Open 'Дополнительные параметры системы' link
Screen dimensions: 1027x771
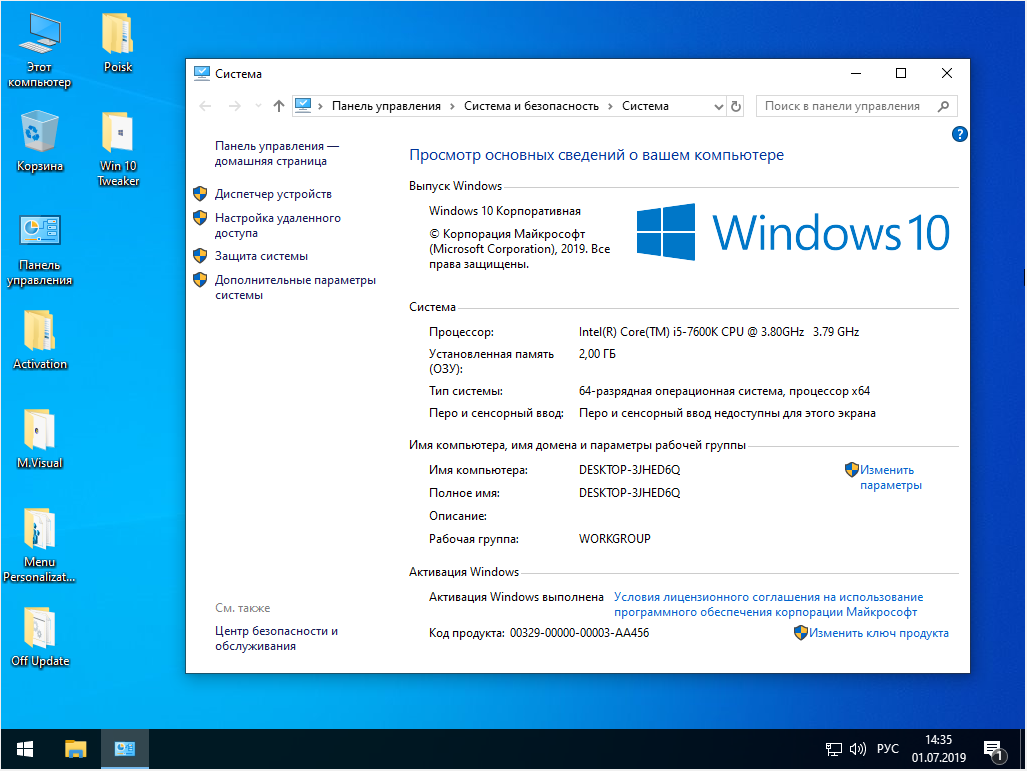coord(295,288)
